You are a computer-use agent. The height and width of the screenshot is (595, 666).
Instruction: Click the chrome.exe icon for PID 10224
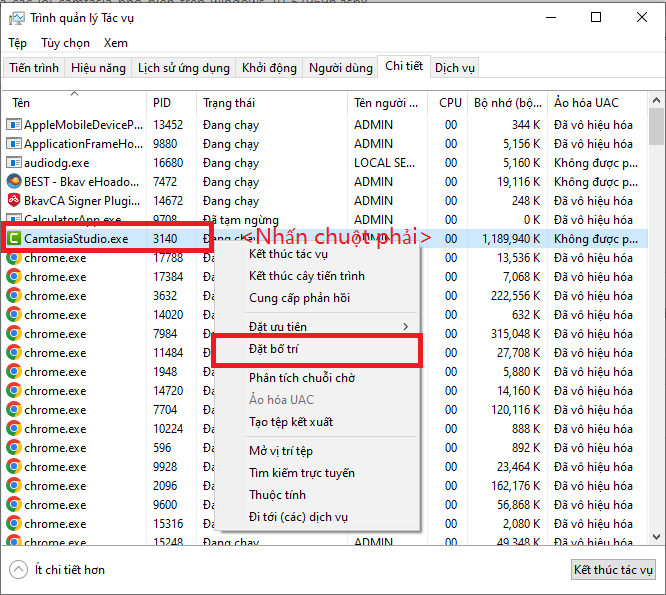point(14,429)
